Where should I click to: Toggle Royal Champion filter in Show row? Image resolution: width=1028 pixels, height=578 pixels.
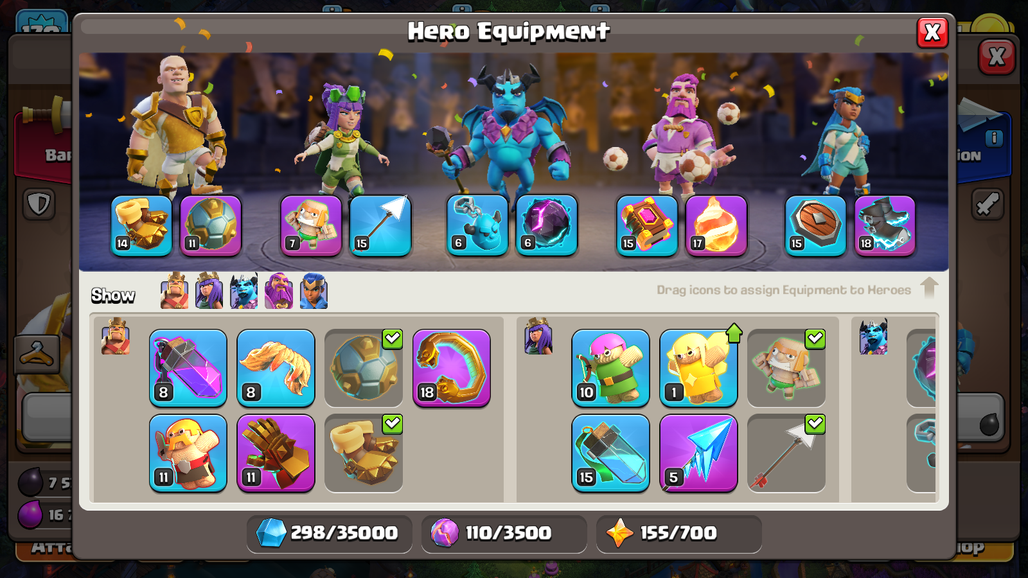(x=313, y=291)
